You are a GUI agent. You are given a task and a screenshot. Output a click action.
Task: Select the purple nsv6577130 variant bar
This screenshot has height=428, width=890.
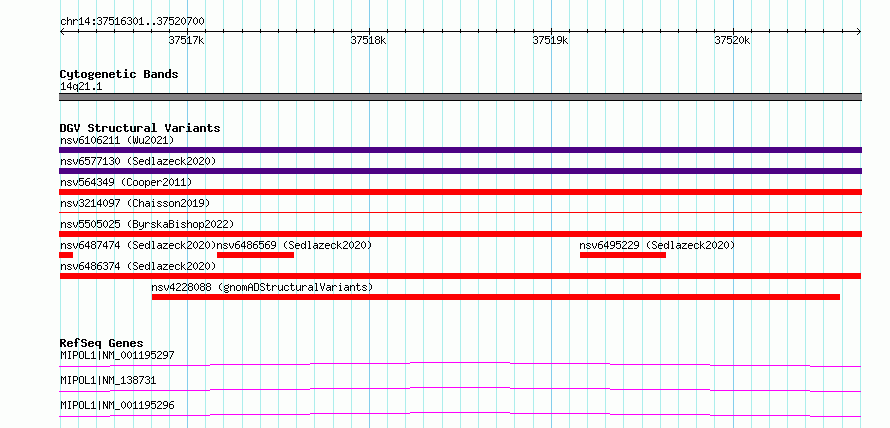(460, 171)
